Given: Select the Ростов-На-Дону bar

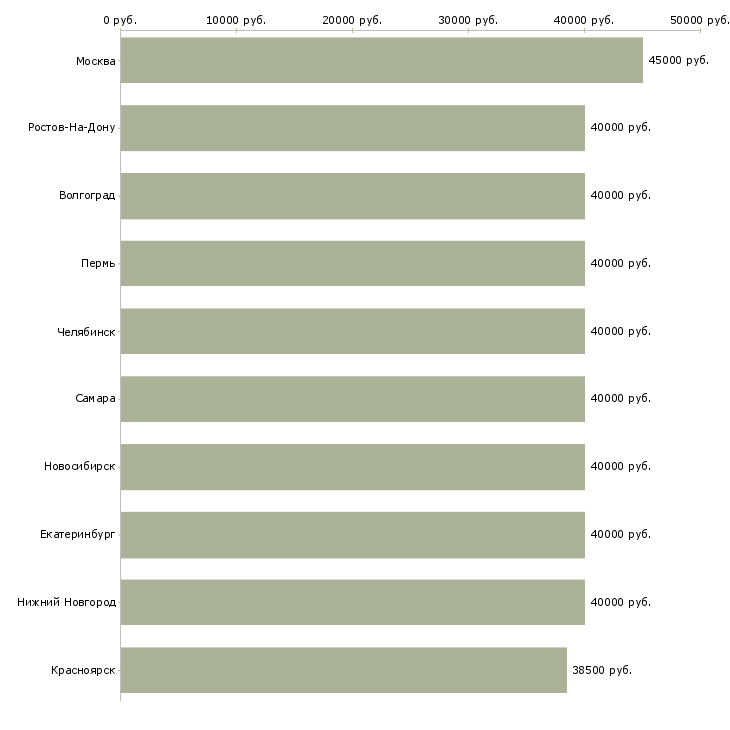Looking at the screenshot, I should (352, 128).
